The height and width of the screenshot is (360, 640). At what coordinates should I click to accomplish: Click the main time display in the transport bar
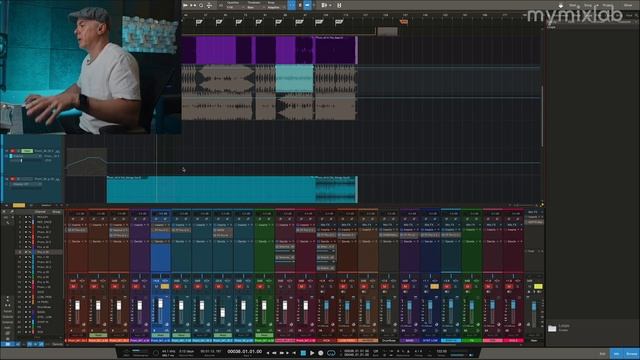coord(244,351)
